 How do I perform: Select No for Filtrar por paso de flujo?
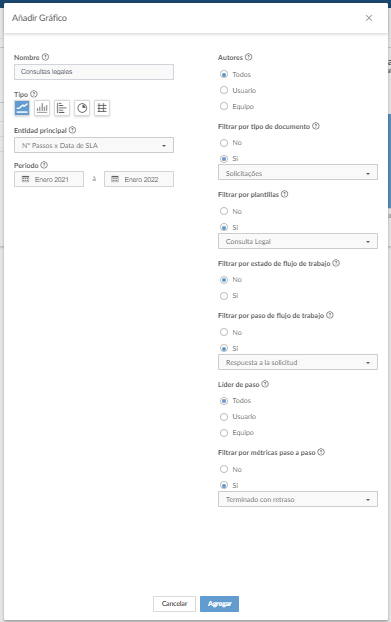[224, 332]
